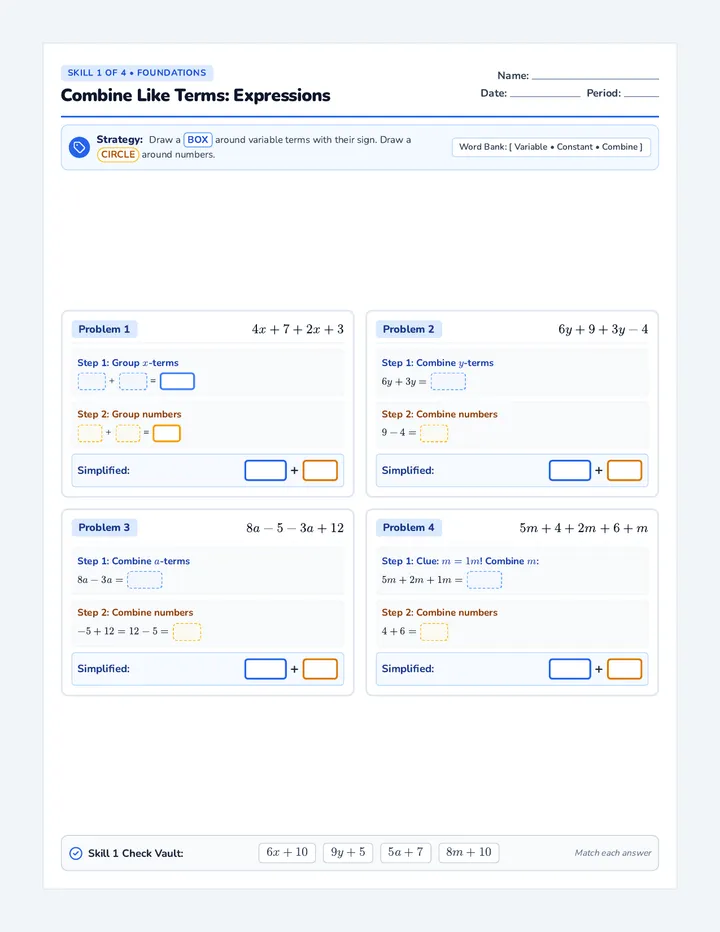Click the Word Bank box
This screenshot has height=932, width=720.
[551, 147]
